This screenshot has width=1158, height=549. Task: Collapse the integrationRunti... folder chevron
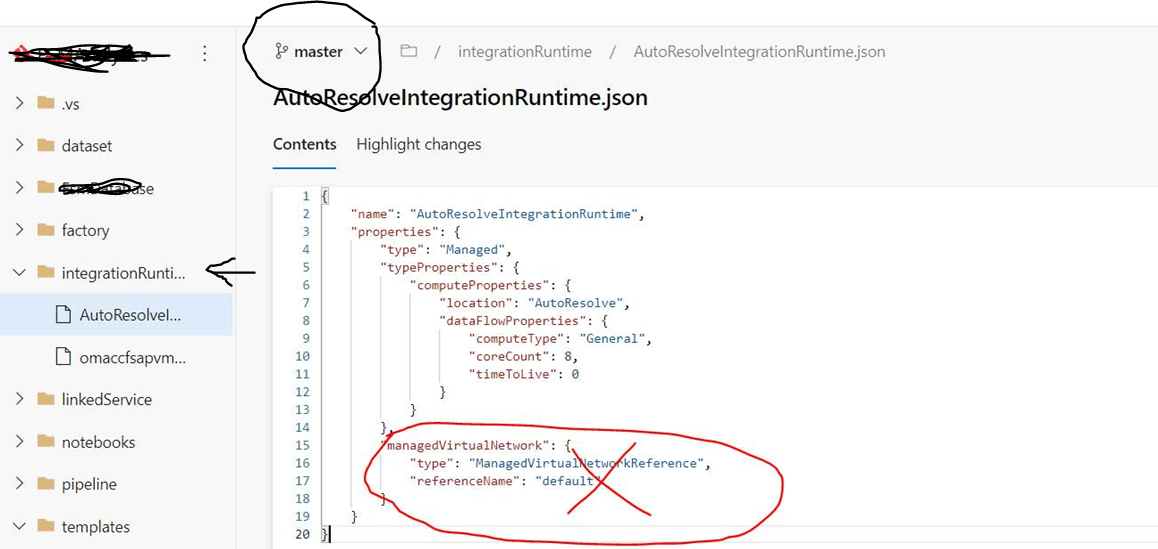click(x=19, y=273)
